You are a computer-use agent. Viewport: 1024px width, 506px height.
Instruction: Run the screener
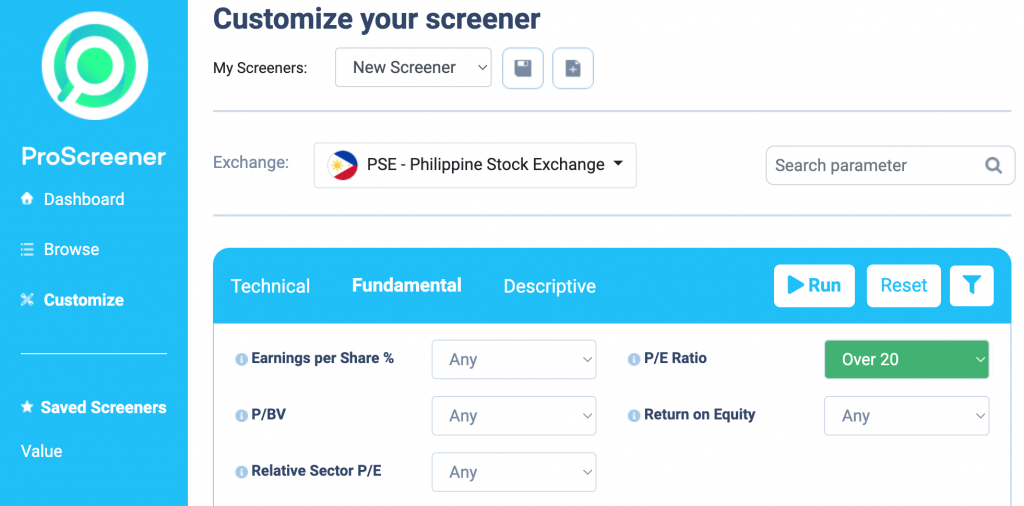(814, 285)
